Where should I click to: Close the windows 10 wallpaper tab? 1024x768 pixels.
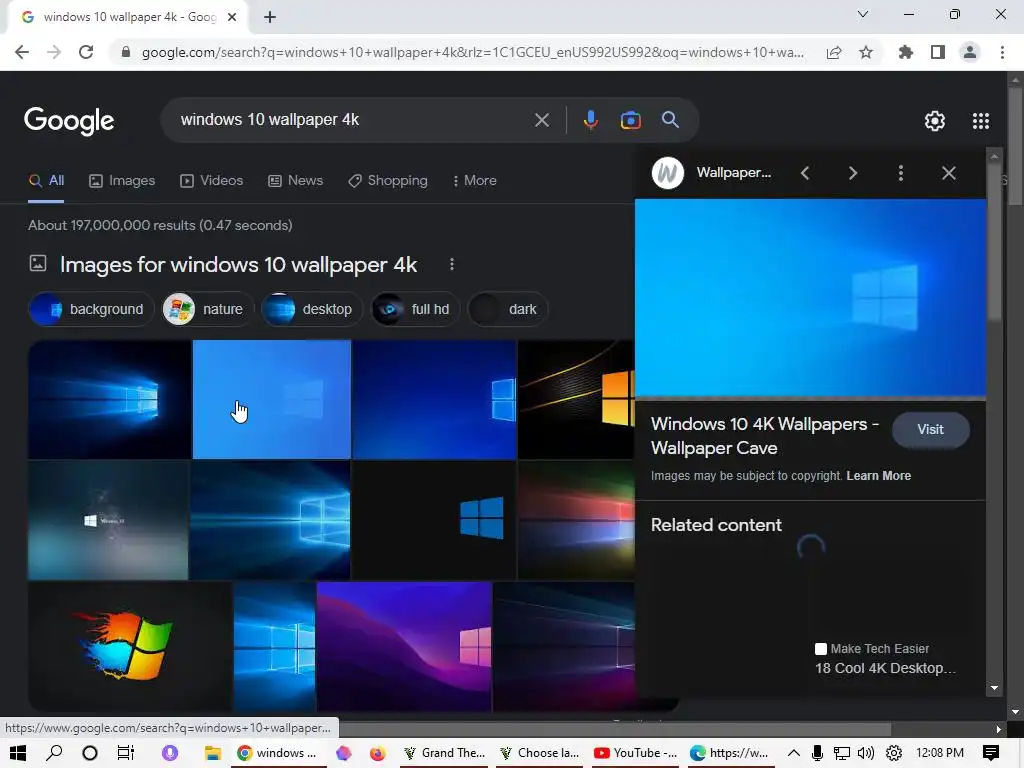click(232, 18)
